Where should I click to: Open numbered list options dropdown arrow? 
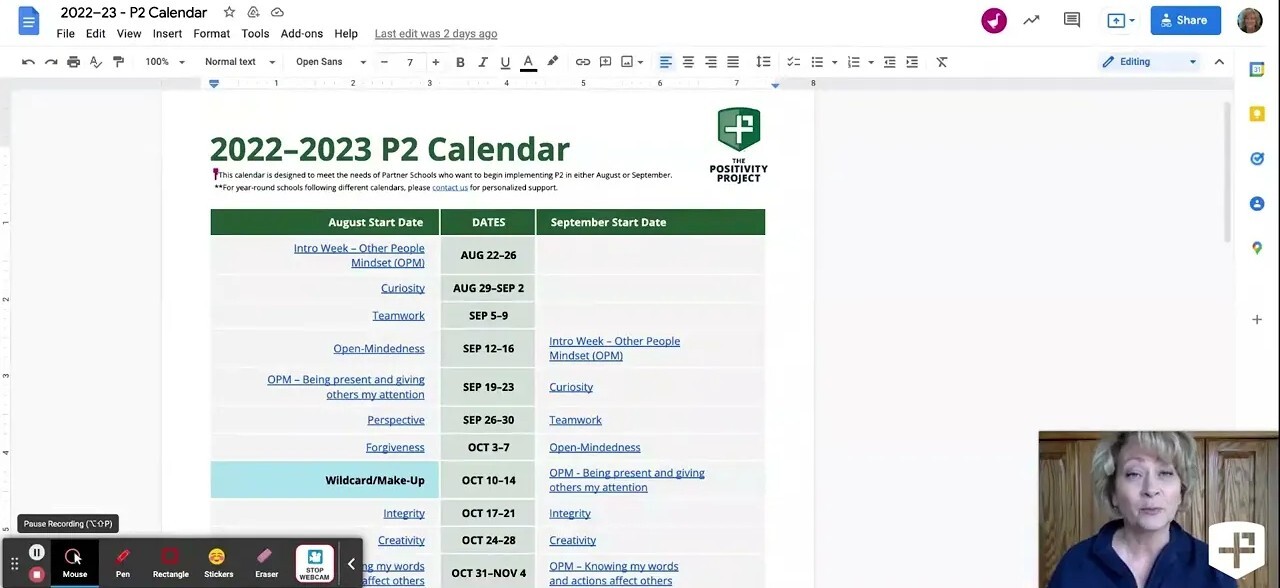pos(871,62)
